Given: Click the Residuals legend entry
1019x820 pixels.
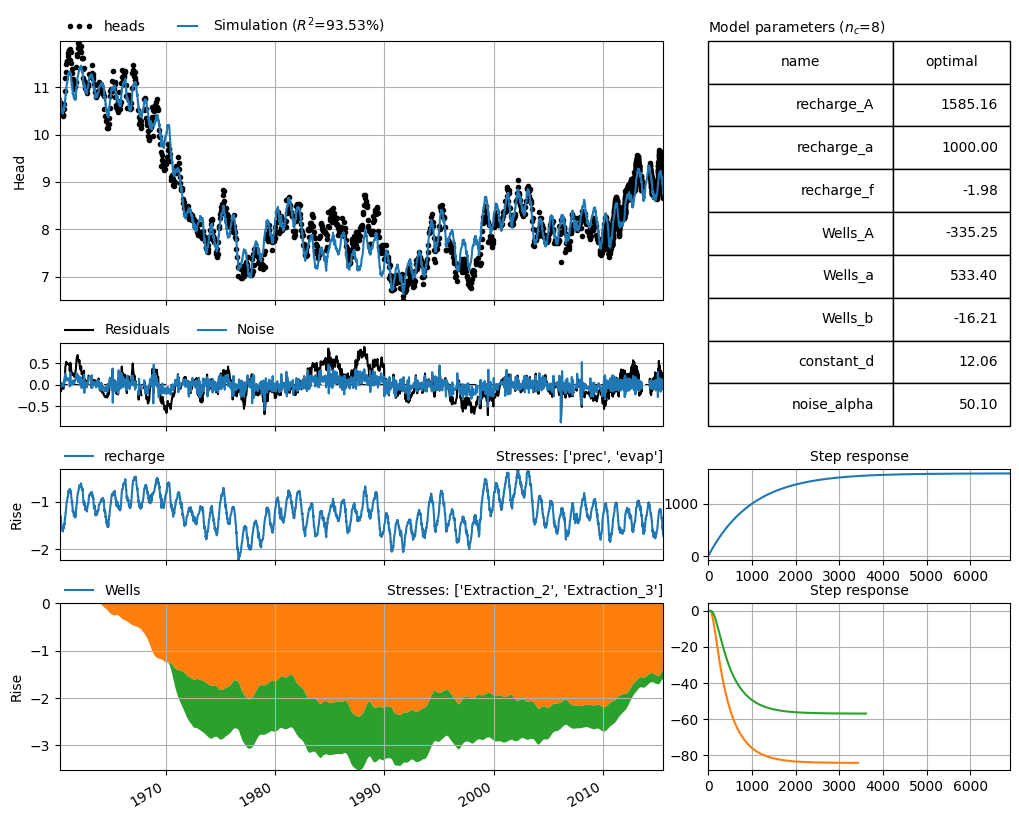Looking at the screenshot, I should tap(117, 329).
